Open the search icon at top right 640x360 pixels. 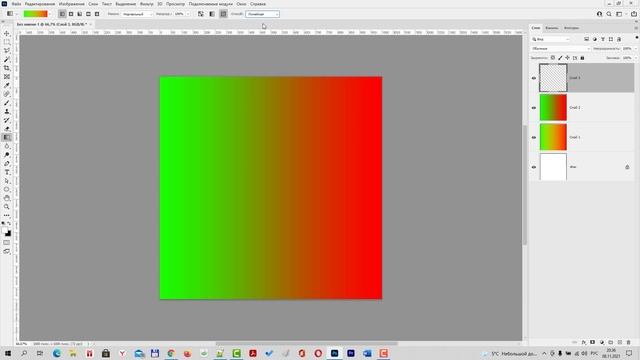click(x=609, y=14)
